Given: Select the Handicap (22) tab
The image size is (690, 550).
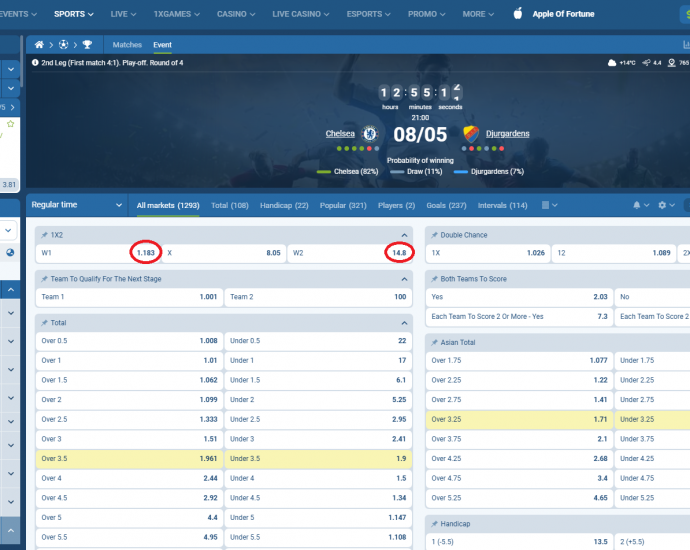Looking at the screenshot, I should coord(284,205).
